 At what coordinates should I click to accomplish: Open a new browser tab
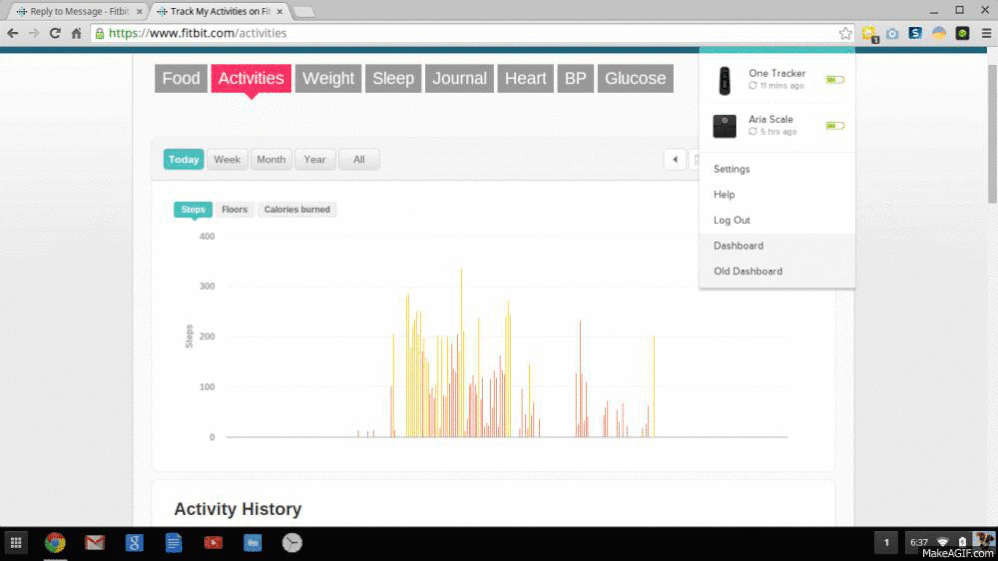(x=304, y=11)
